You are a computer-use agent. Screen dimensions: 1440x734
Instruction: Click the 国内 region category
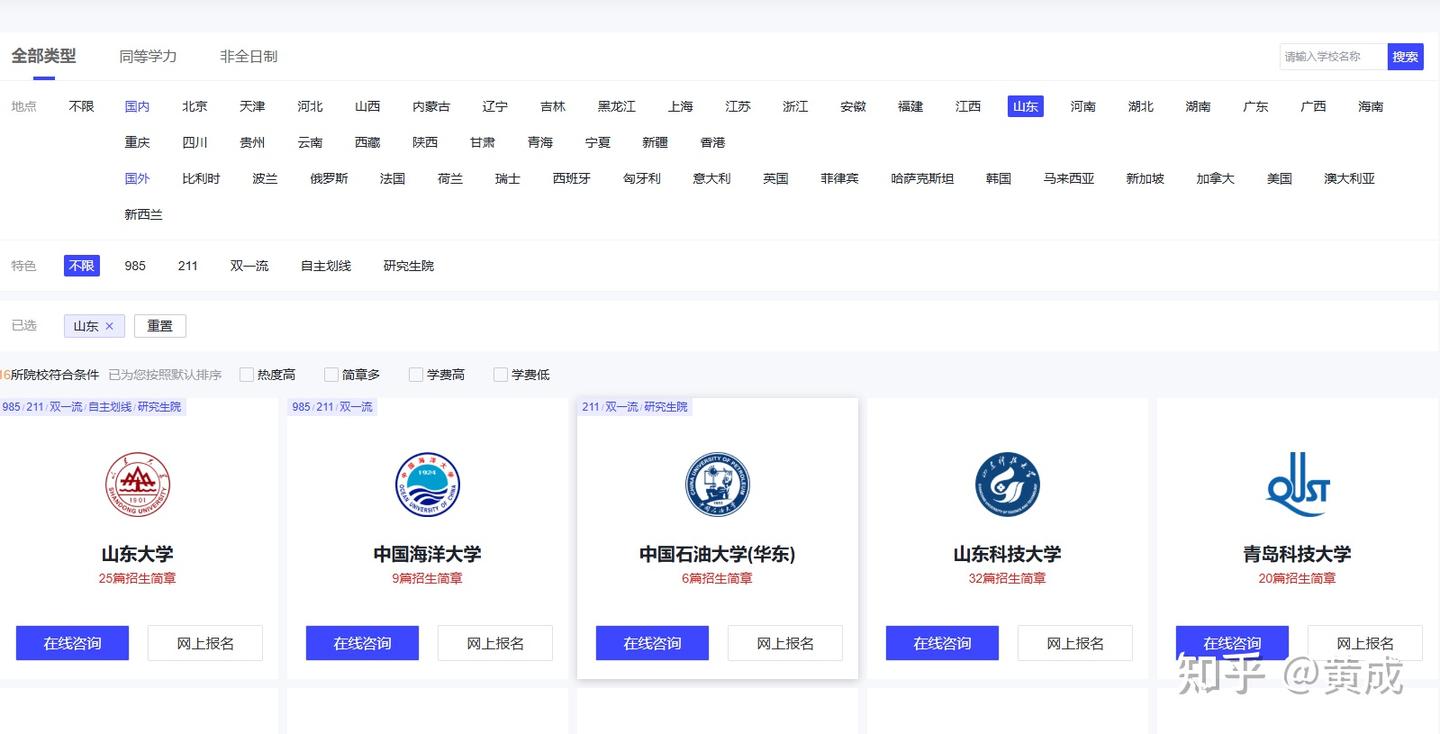(137, 106)
